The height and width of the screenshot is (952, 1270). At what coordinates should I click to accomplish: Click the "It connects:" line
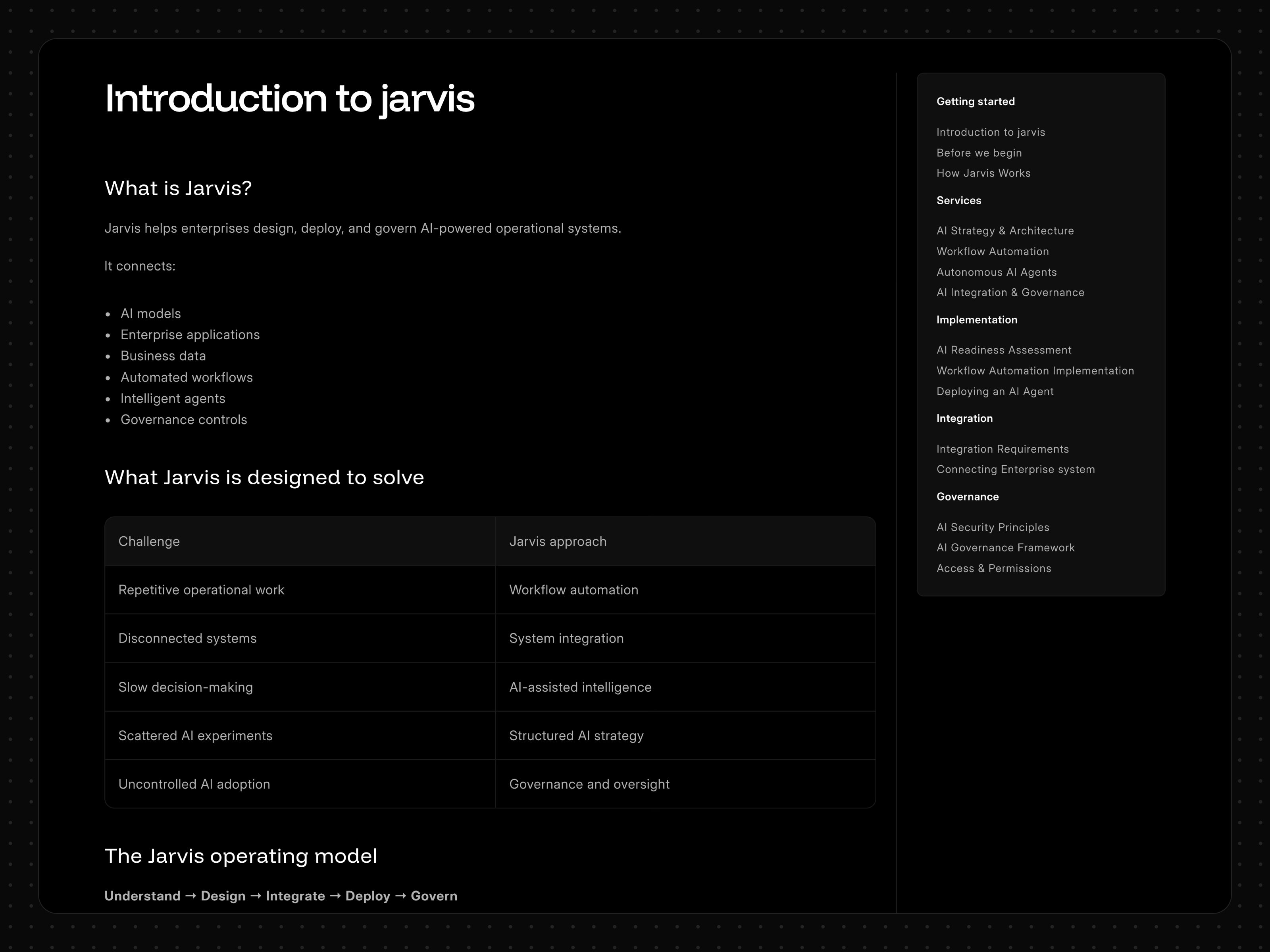[140, 266]
